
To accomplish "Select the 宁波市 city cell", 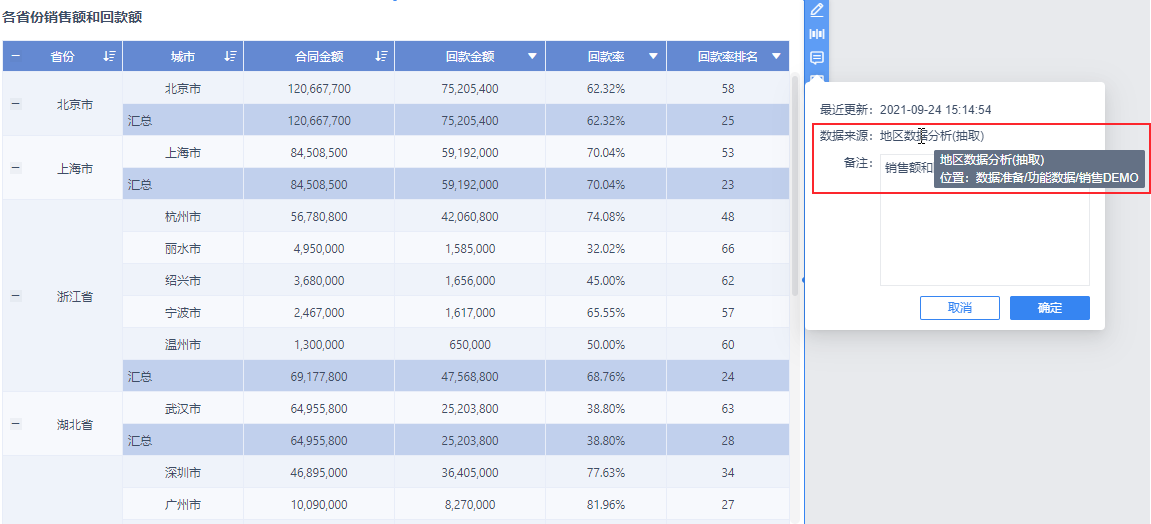I will pos(184,313).
